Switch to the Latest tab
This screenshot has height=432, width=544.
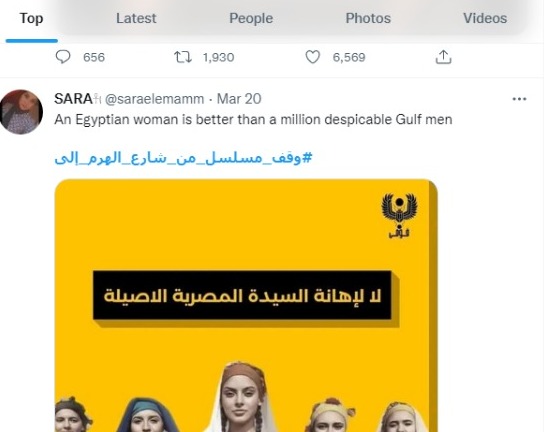[x=136, y=18]
